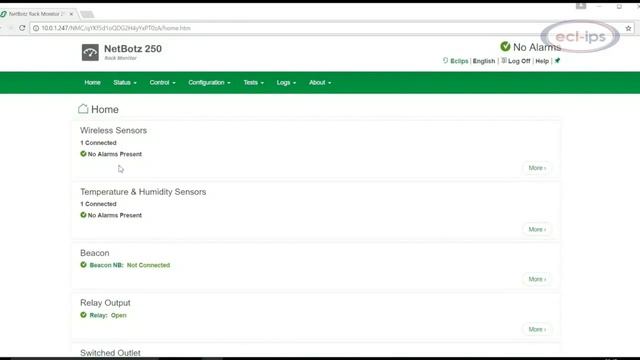This screenshot has width=640, height=360.
Task: Click the English language link
Action: [x=484, y=61]
